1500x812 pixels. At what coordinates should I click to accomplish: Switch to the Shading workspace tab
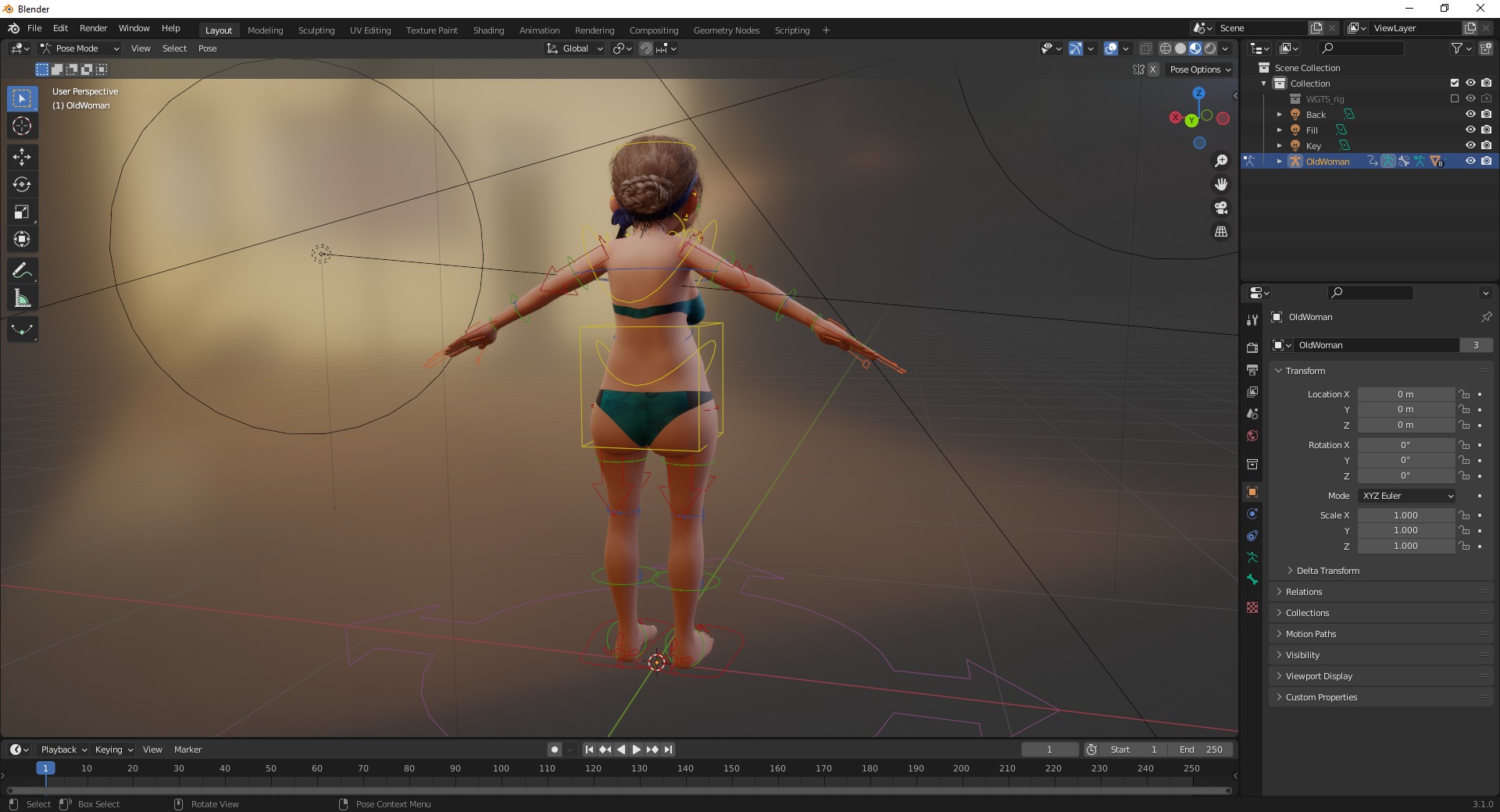(x=488, y=30)
